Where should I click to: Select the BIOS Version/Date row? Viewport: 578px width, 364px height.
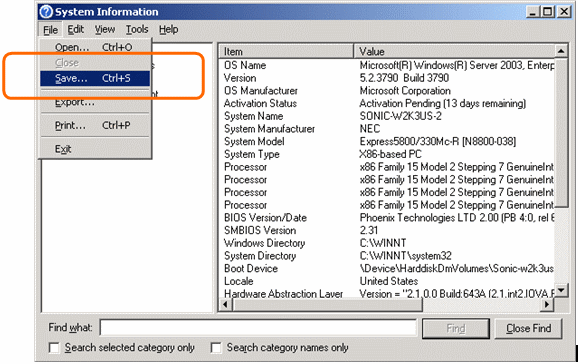[x=387, y=218]
